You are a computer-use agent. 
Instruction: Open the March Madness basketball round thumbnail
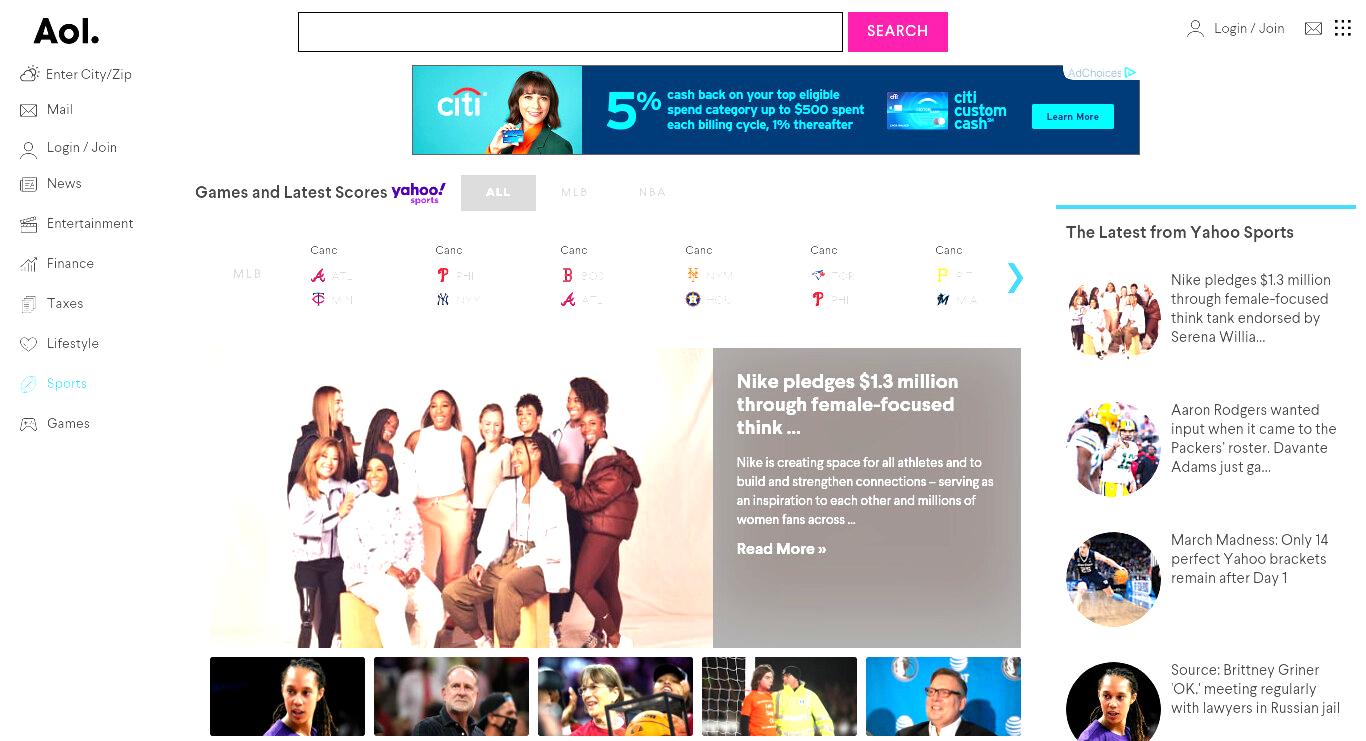[x=1113, y=579]
